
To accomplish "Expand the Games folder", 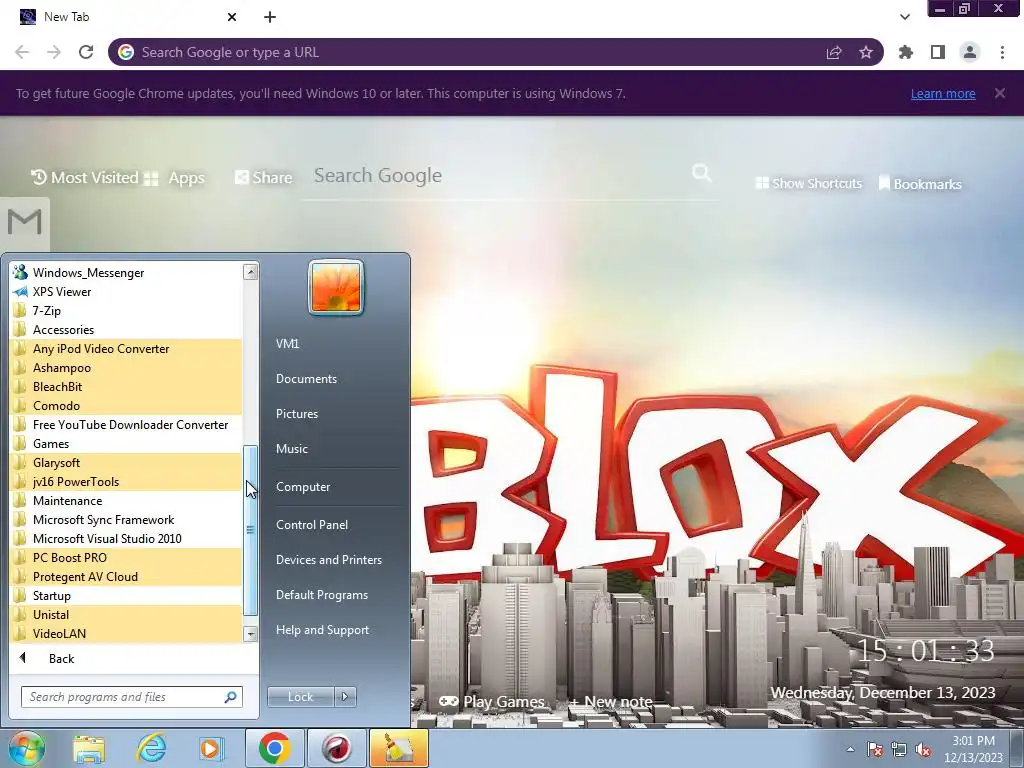I will (x=126, y=443).
